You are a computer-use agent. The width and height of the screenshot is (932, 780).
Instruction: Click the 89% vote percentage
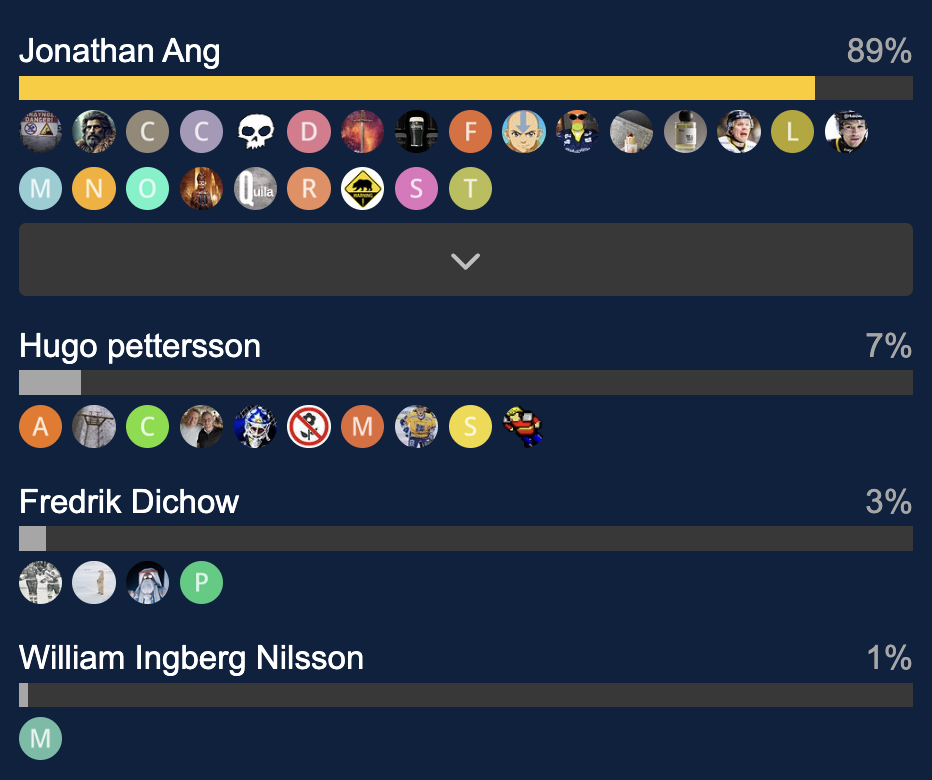point(879,51)
